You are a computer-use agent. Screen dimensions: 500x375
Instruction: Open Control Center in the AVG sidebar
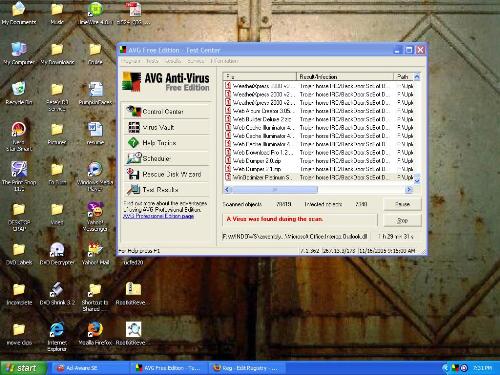167,111
